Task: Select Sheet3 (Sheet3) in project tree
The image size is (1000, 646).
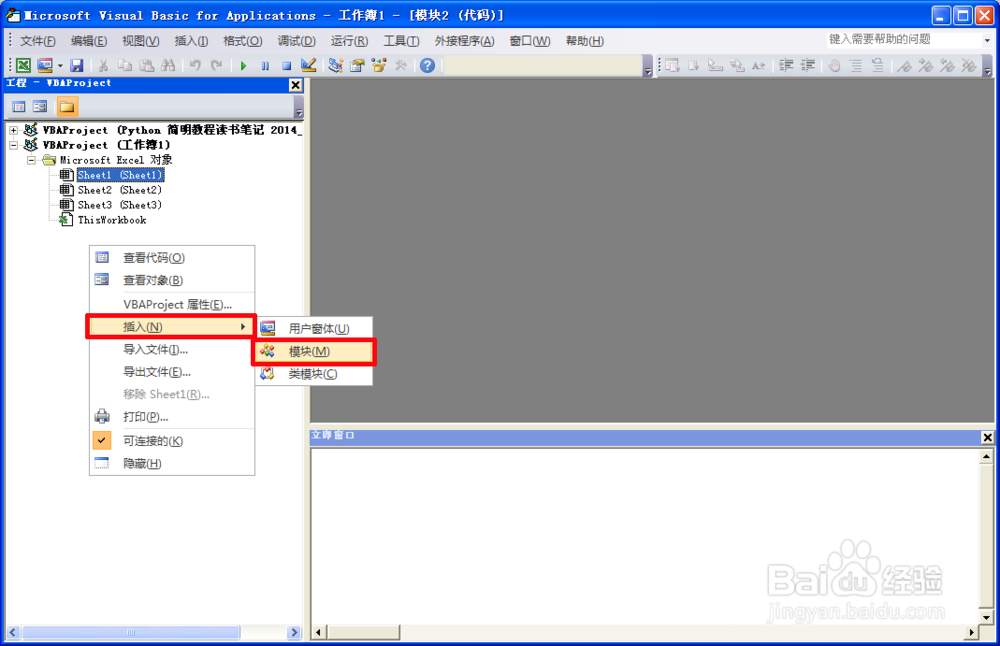Action: coord(119,205)
